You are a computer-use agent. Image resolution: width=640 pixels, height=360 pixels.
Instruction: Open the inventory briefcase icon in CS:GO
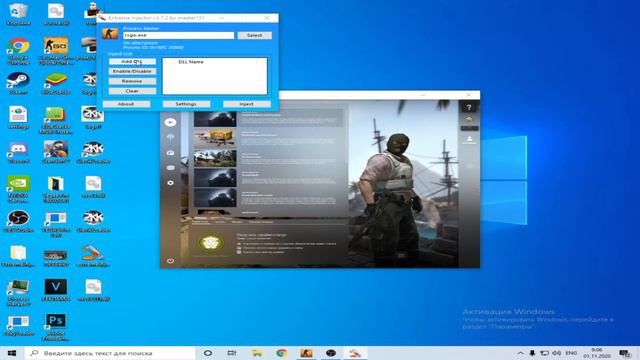(171, 153)
